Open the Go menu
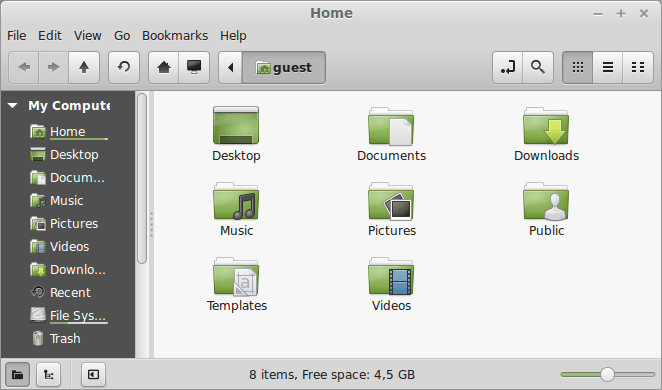The height and width of the screenshot is (390, 662). pyautogui.click(x=122, y=36)
